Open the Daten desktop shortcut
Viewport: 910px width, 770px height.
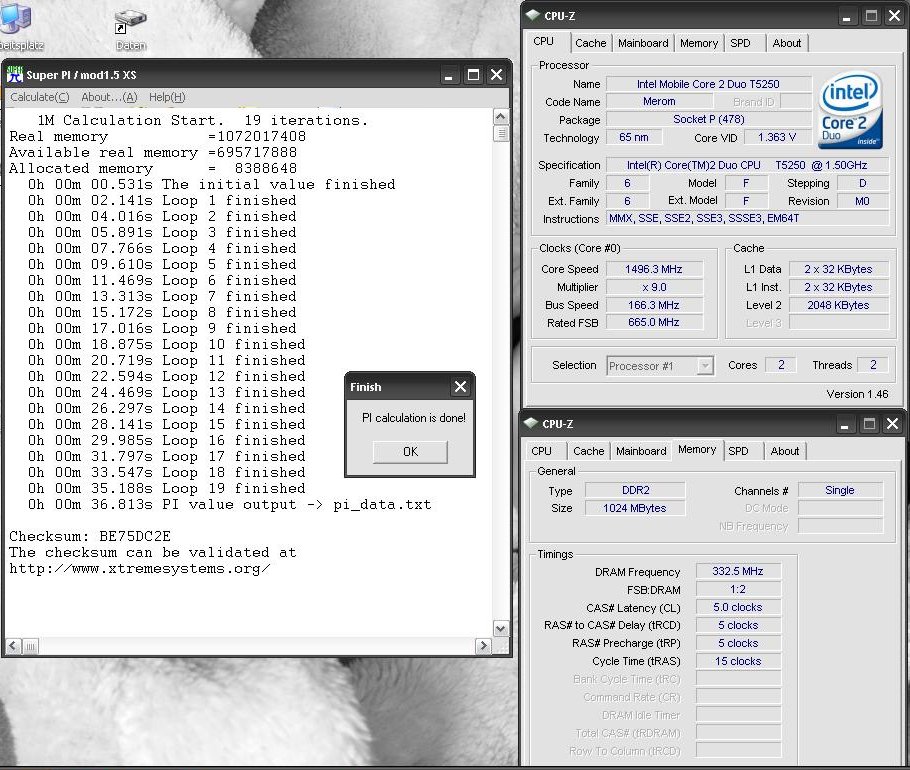[131, 29]
